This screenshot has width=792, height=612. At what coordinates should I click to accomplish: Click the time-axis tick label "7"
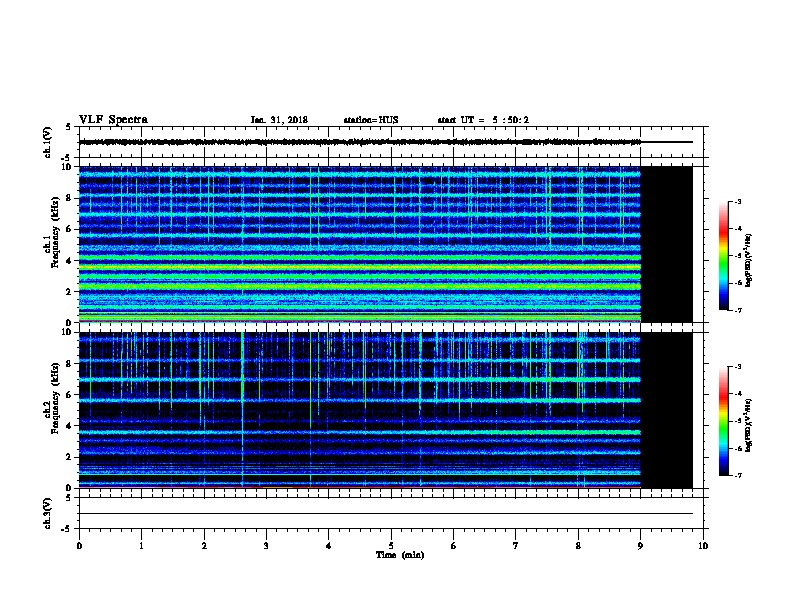[516, 545]
